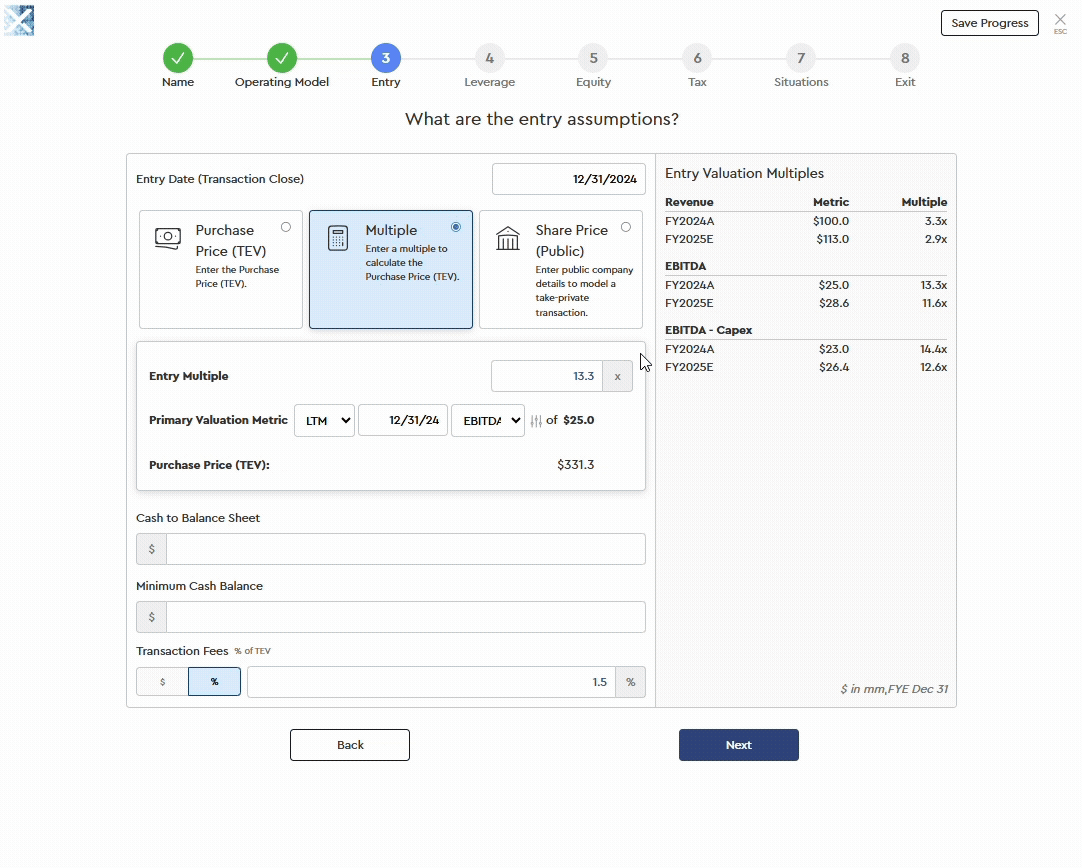Click the Next button

(738, 745)
